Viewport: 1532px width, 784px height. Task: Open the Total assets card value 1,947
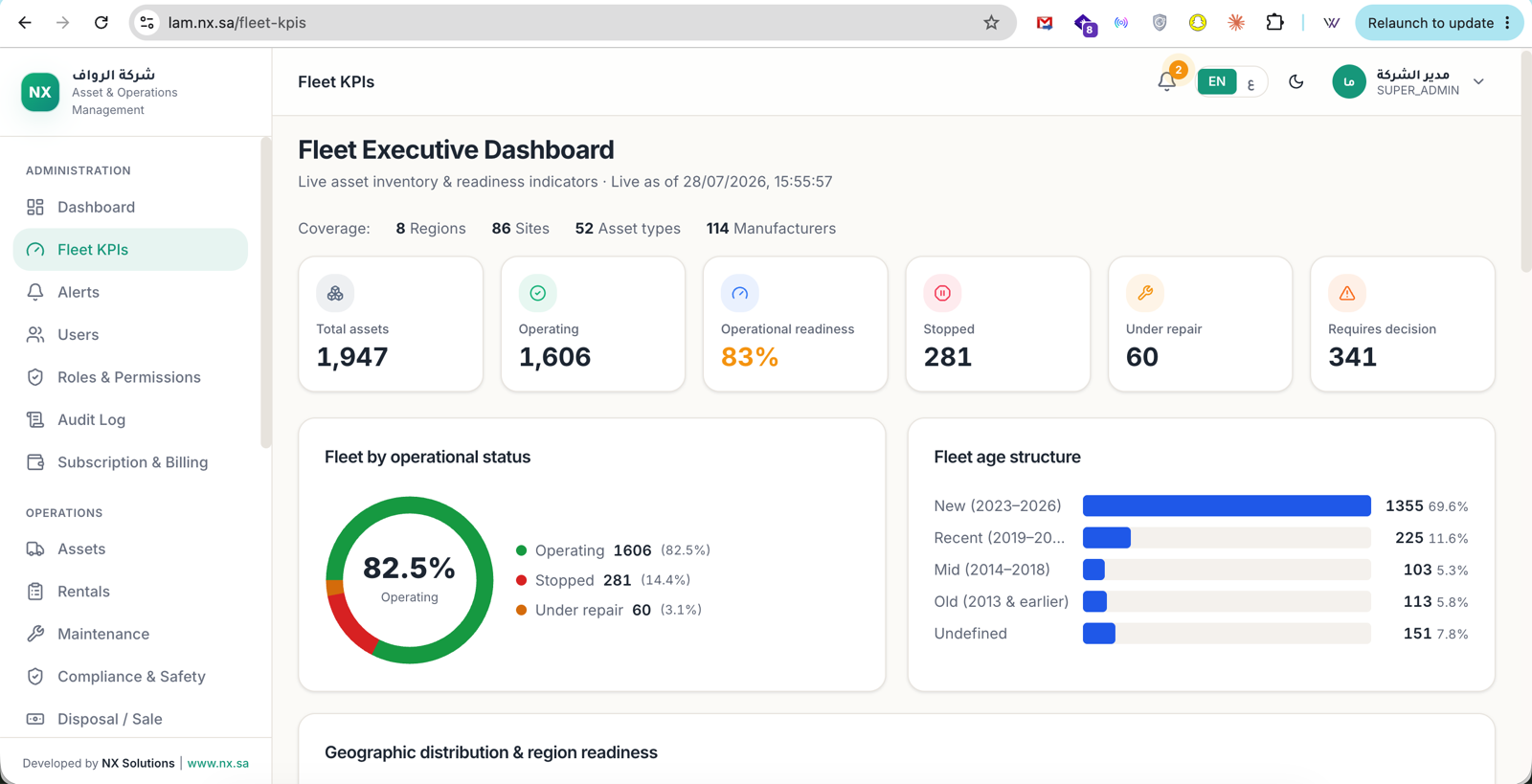coord(352,357)
